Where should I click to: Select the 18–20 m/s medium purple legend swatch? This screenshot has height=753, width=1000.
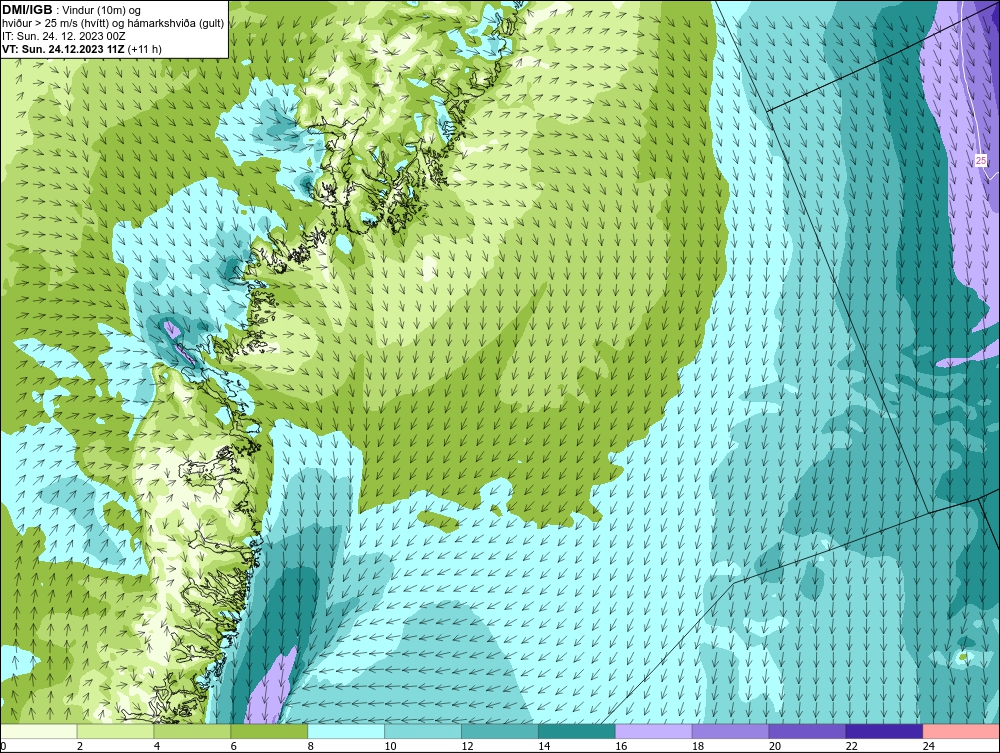coord(730,732)
